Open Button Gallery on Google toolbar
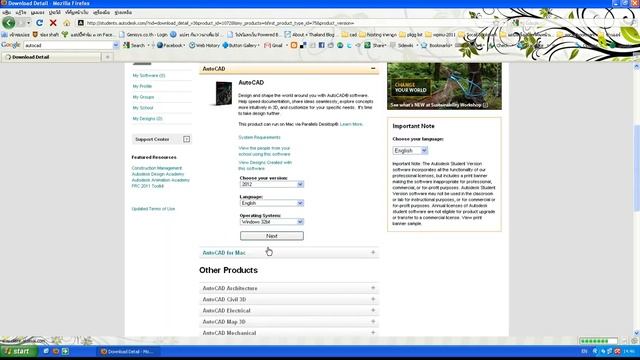640x360 pixels. tap(240, 45)
